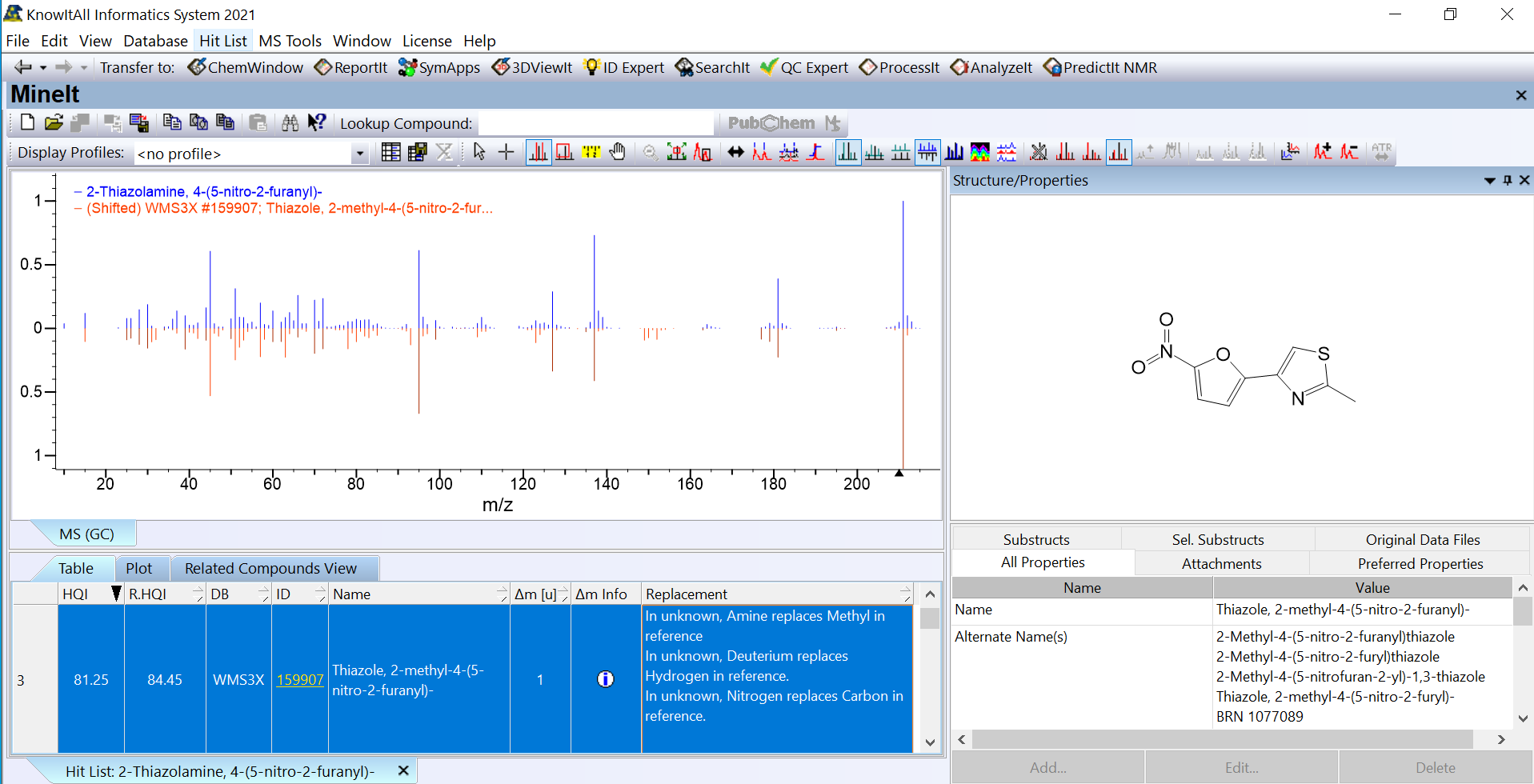Viewport: 1534px width, 784px height.
Task: Click the yellow ruler measurement icon
Action: pos(591,152)
